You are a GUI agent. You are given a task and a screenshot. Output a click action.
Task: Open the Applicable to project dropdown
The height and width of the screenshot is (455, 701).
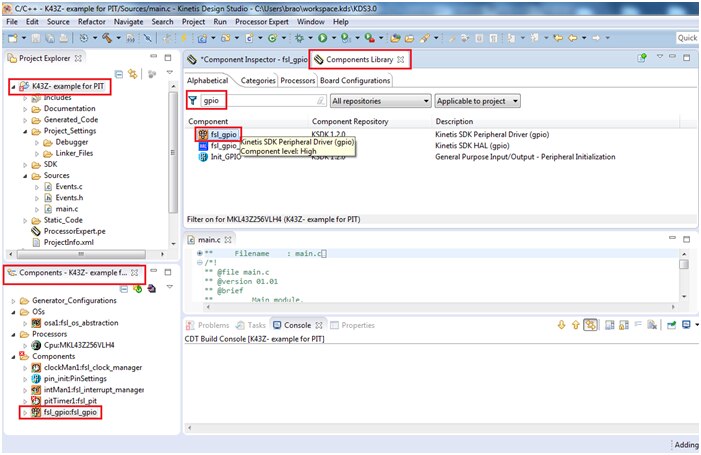click(x=480, y=101)
